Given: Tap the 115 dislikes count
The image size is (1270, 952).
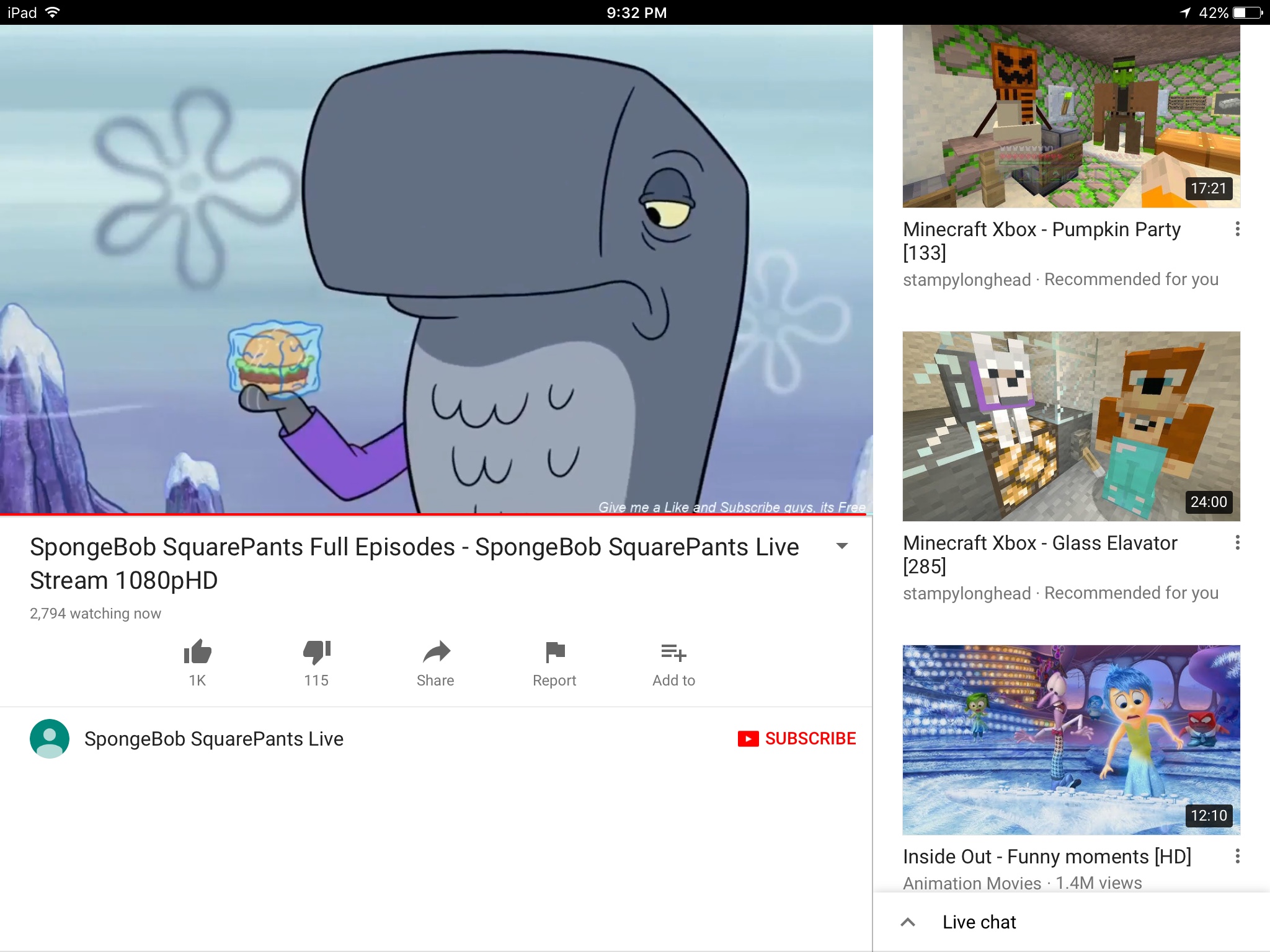Looking at the screenshot, I should point(316,681).
